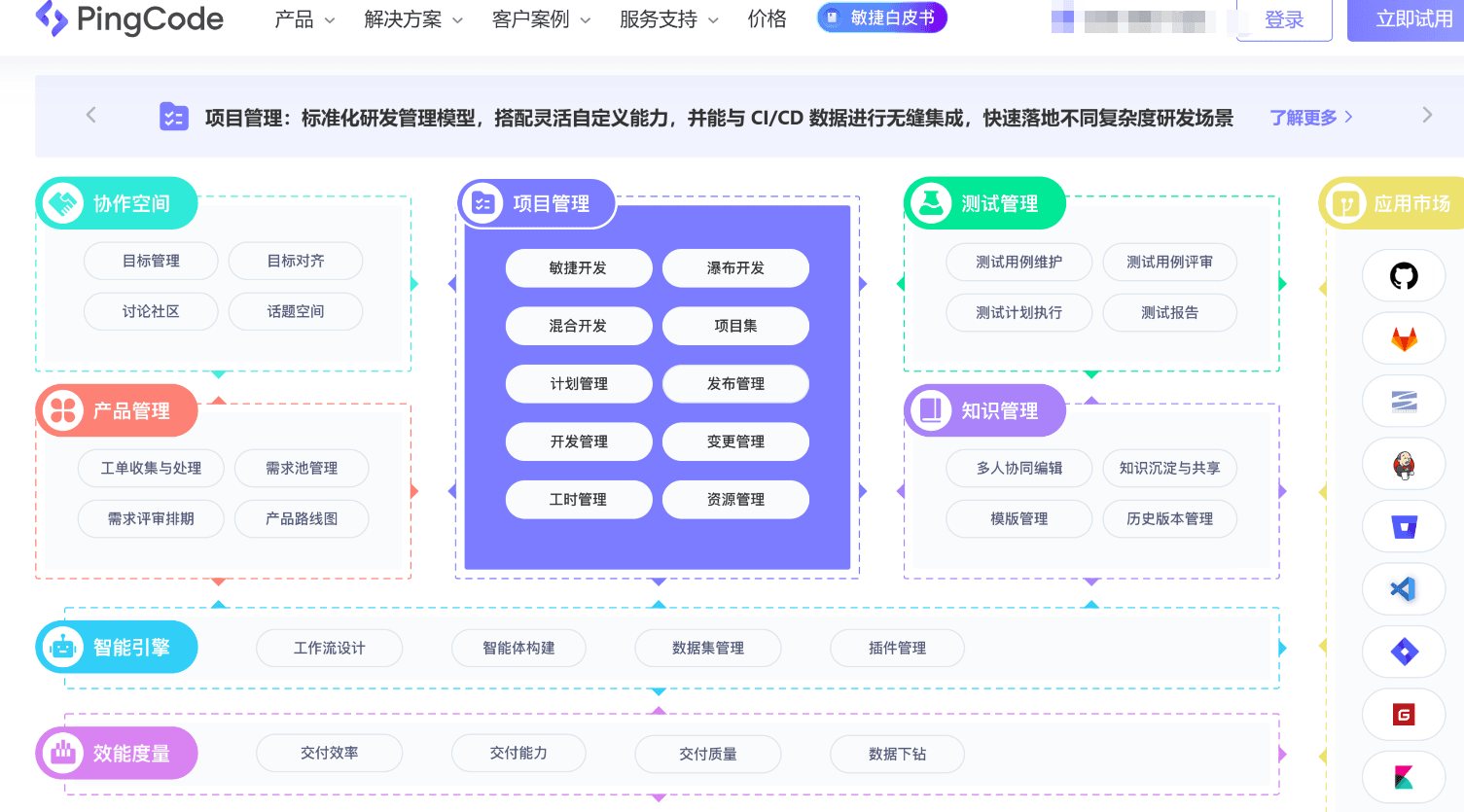This screenshot has width=1464, height=812.
Task: Expand the 服务支持 menu
Action: tap(669, 19)
